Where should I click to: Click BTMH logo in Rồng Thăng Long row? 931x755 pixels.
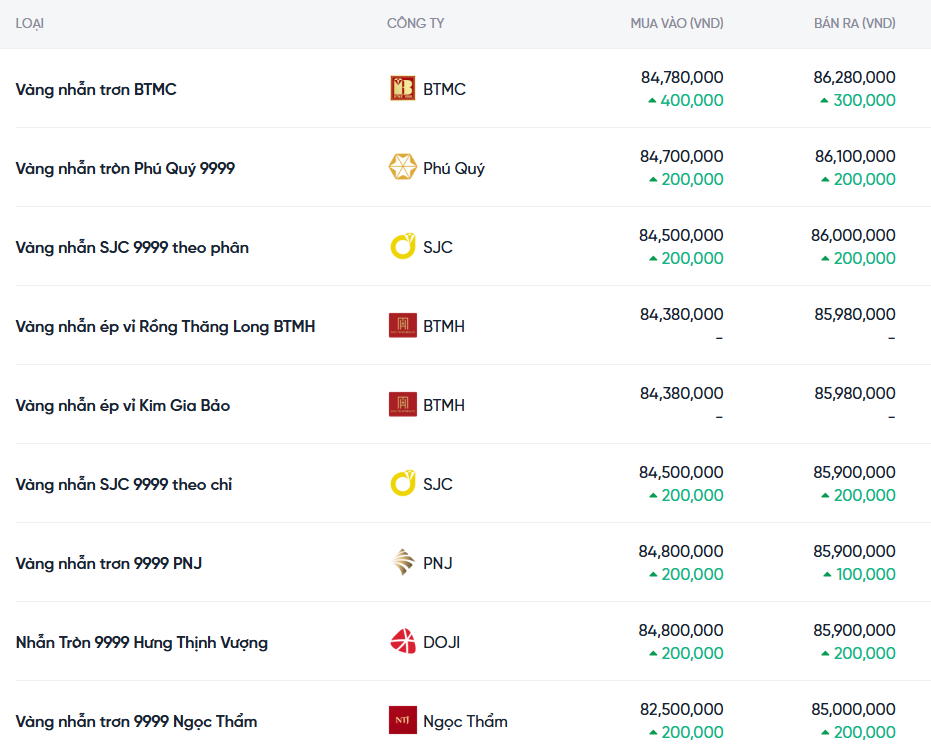(402, 326)
